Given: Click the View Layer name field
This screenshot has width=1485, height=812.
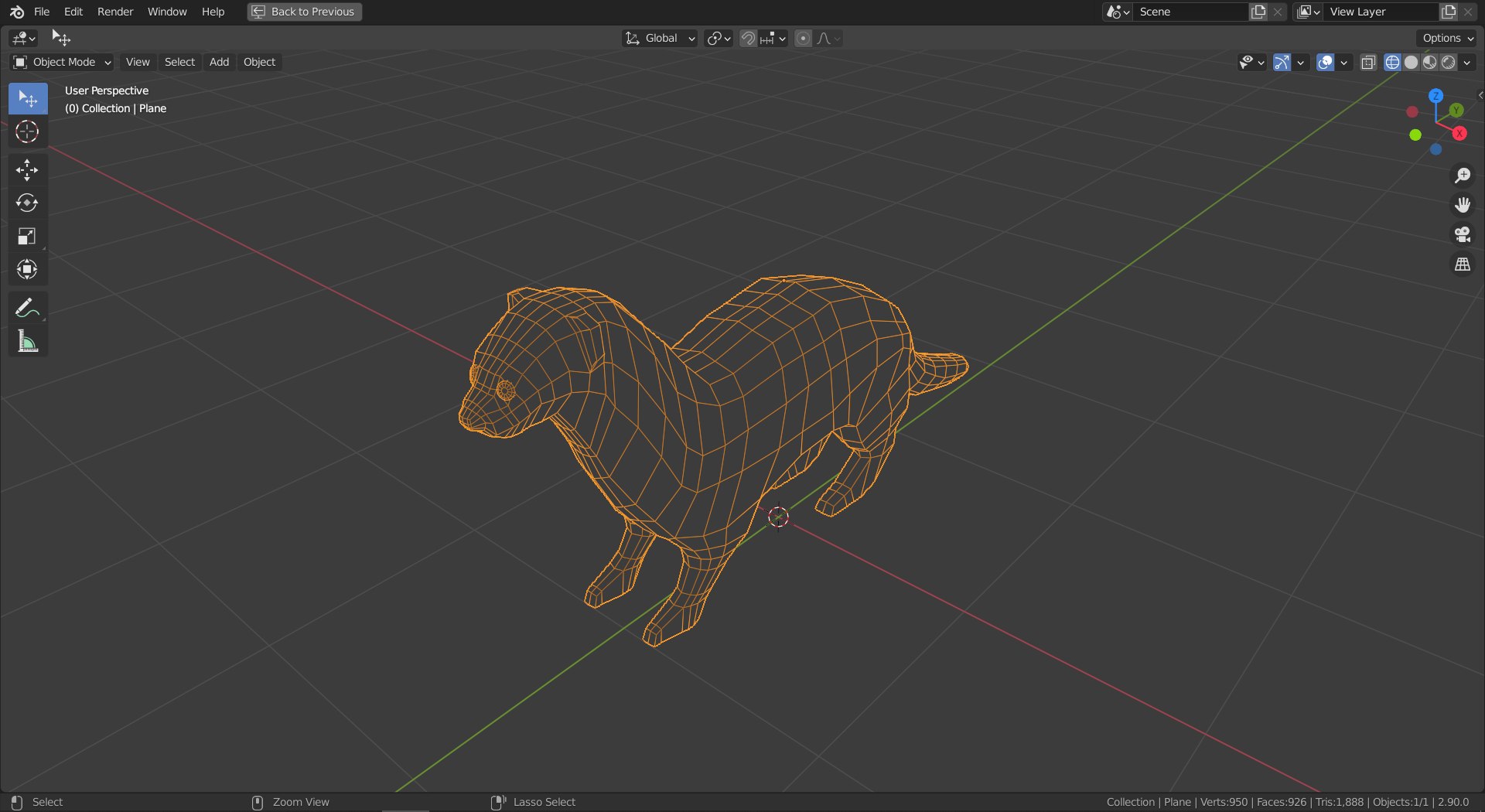Looking at the screenshot, I should 1381,12.
